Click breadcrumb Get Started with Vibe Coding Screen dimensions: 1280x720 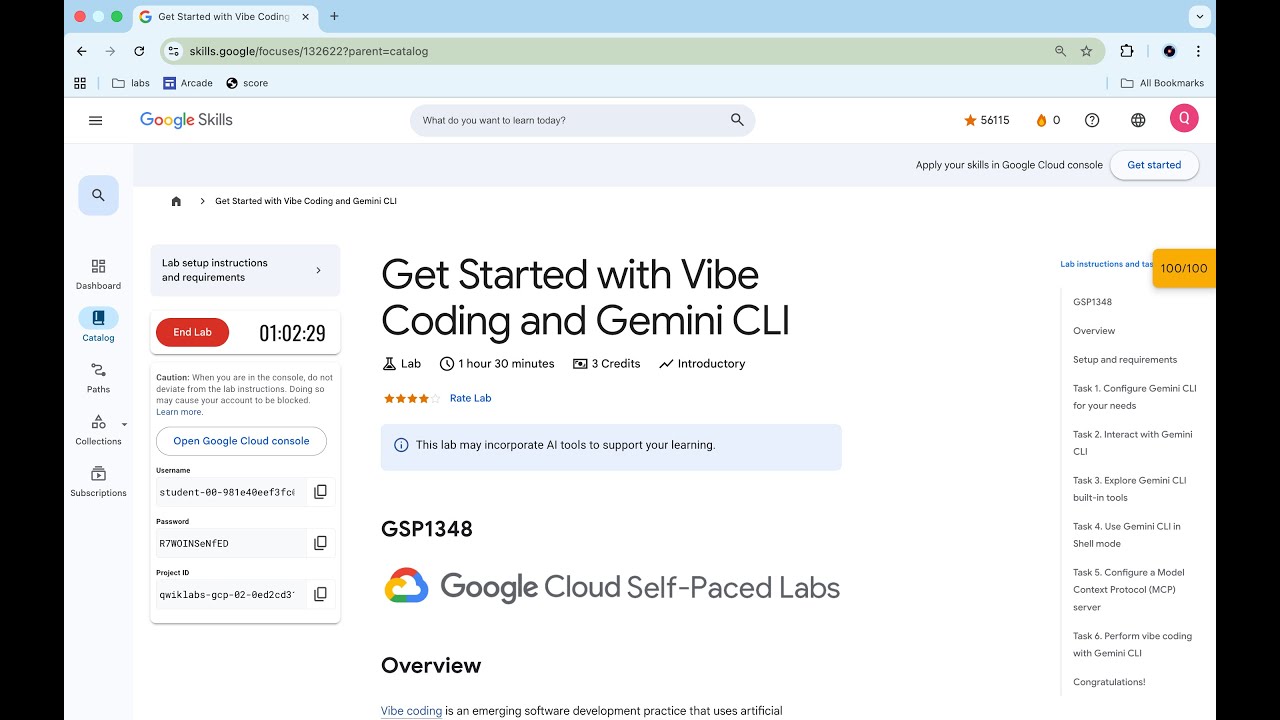pos(306,201)
